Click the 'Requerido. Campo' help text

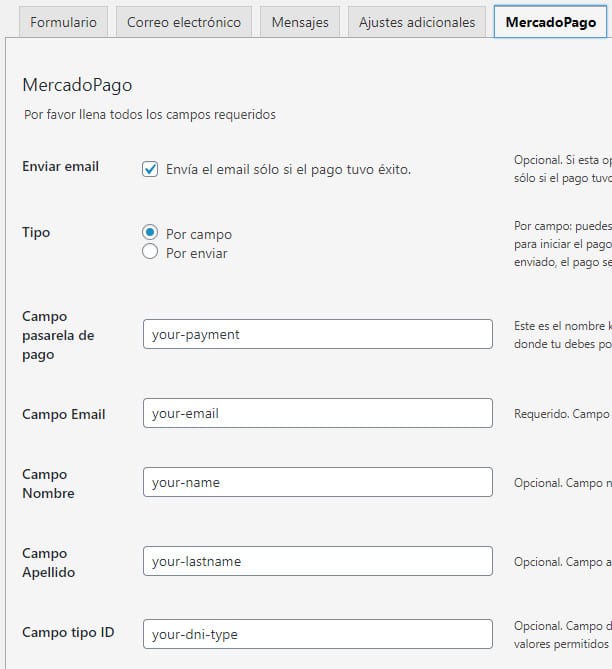[562, 414]
